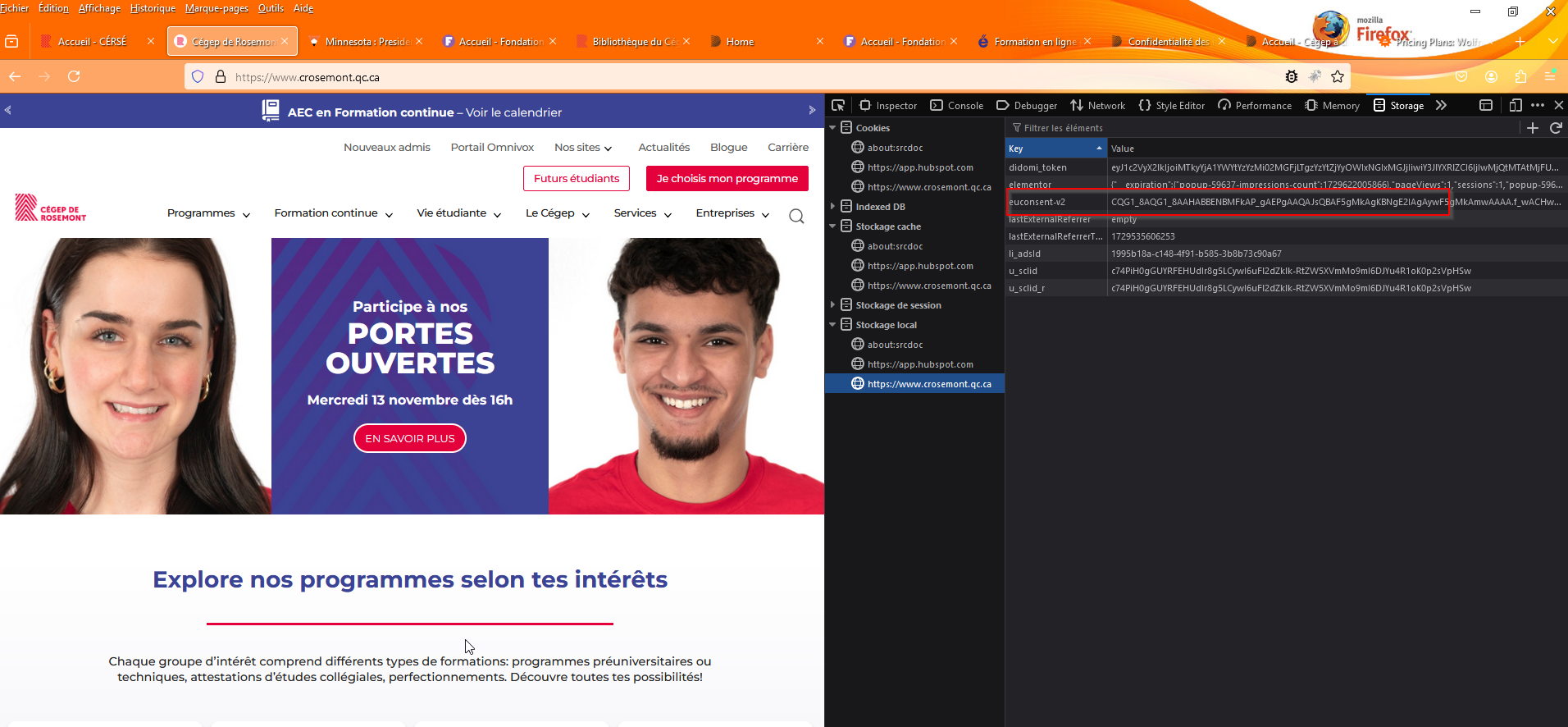Bookmark this page with the star icon
This screenshot has width=1568, height=727.
pyautogui.click(x=1338, y=76)
